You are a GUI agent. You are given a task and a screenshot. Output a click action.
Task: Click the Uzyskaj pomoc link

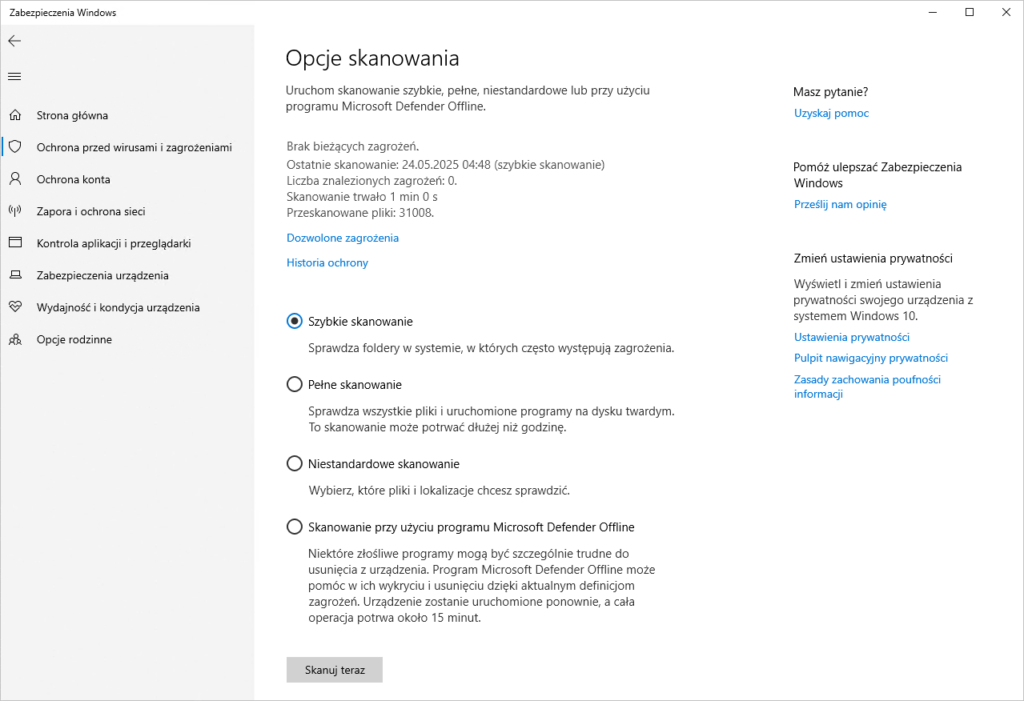coord(831,113)
